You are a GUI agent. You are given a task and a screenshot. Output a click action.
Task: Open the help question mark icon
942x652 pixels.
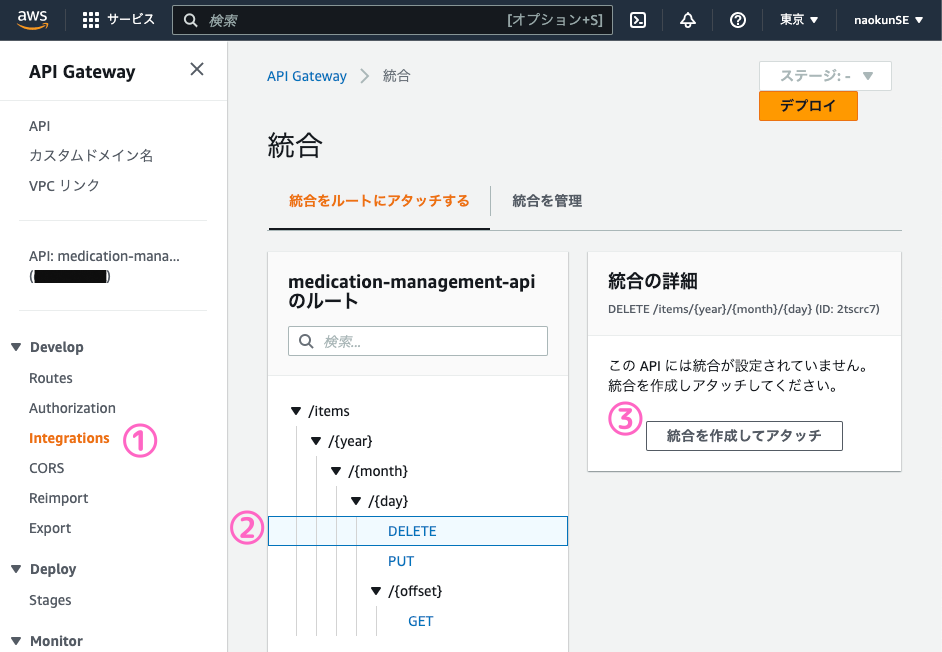pos(738,20)
